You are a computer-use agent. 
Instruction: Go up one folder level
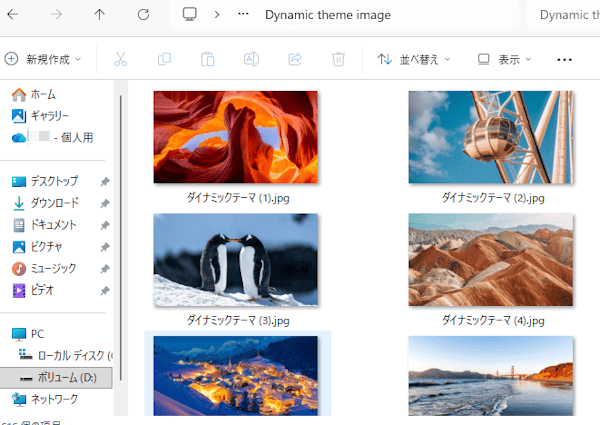(x=99, y=15)
